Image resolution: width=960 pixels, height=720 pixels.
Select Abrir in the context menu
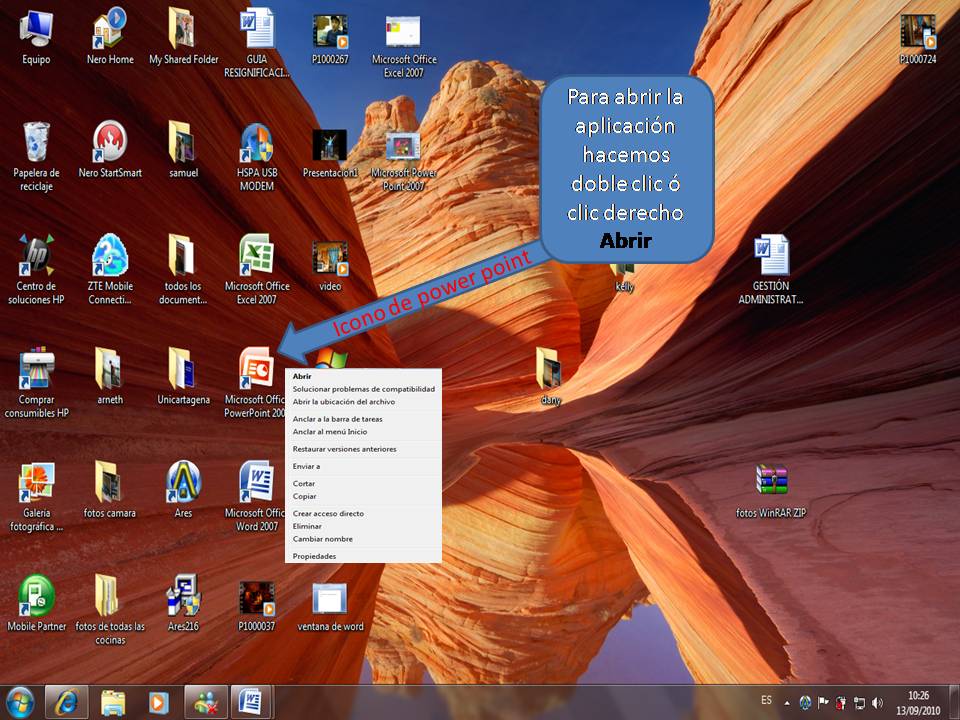point(303,374)
